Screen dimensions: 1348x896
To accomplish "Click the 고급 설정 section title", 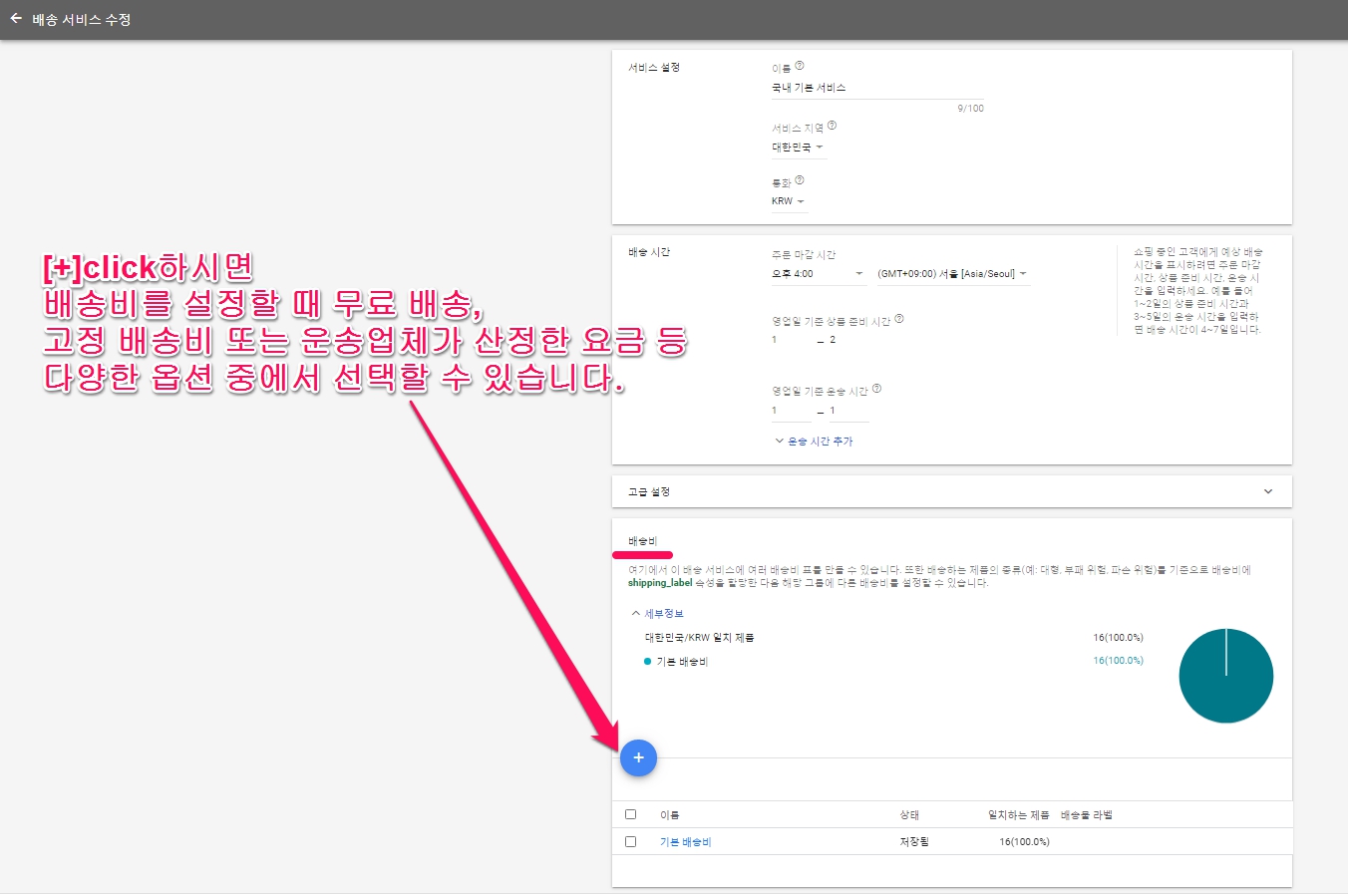I will [649, 492].
